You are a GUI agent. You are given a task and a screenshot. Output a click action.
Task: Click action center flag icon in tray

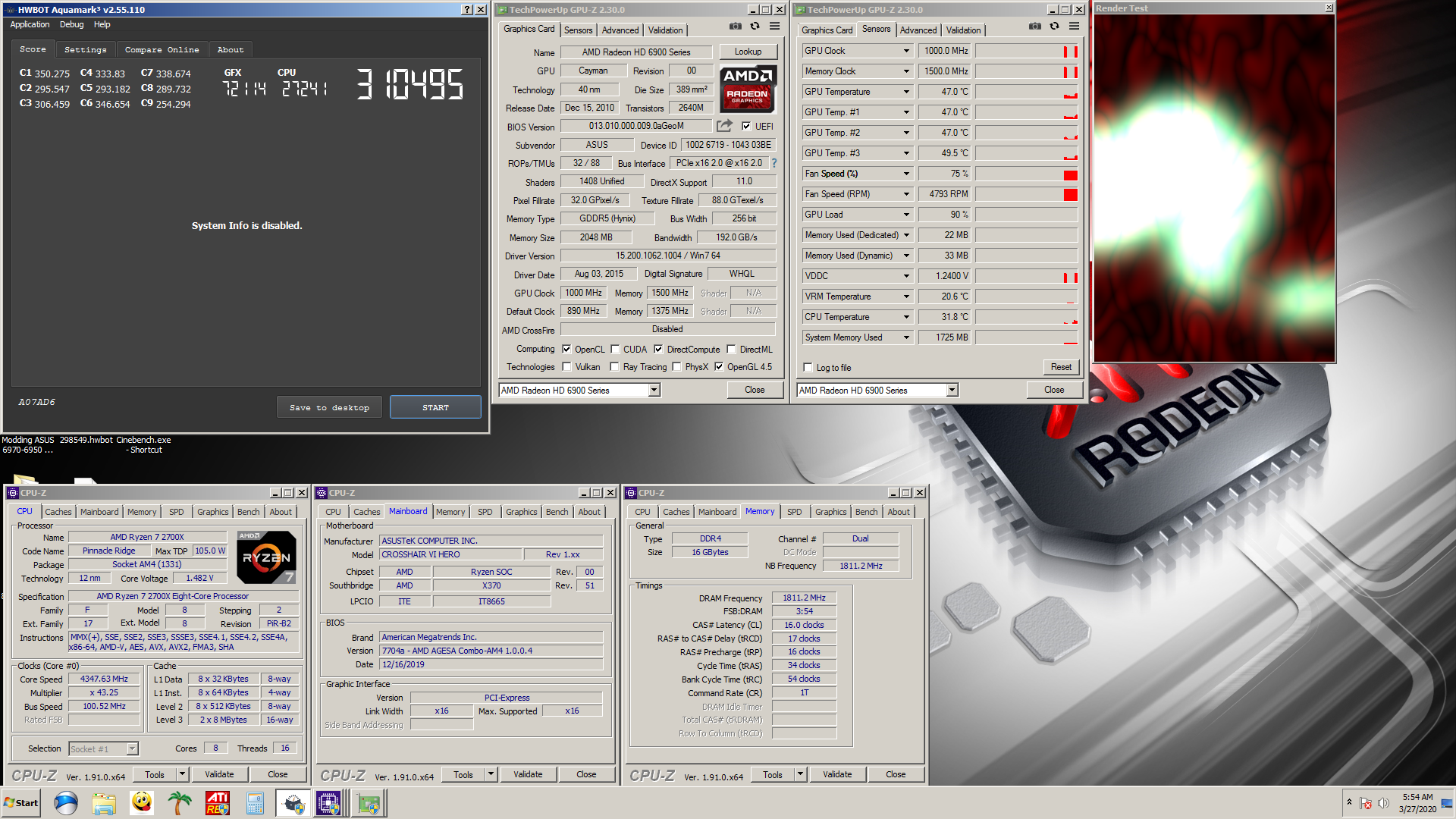1366,803
